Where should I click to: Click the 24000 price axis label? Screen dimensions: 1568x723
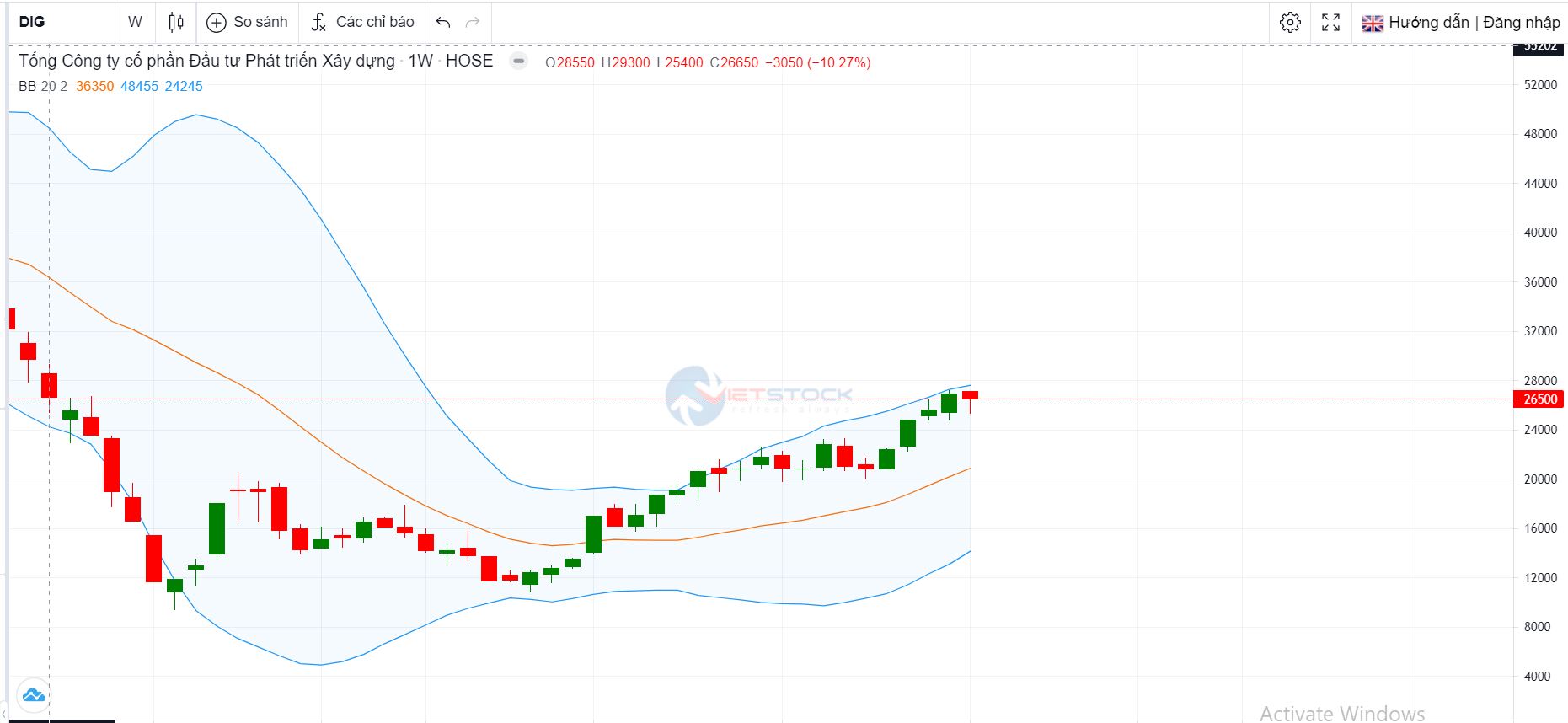coord(1540,430)
